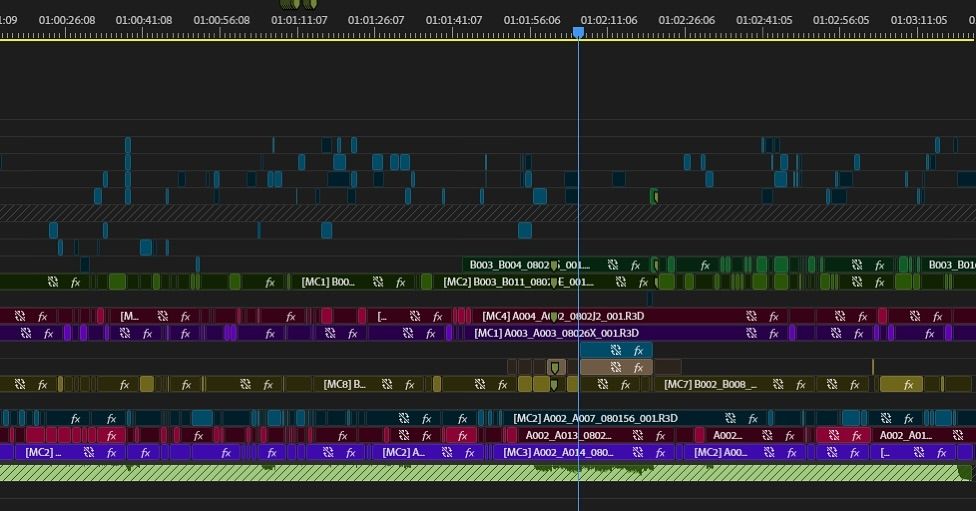The width and height of the screenshot is (976, 511).
Task: Click ruler at timecode 01:00:26:08
Action: (x=67, y=21)
